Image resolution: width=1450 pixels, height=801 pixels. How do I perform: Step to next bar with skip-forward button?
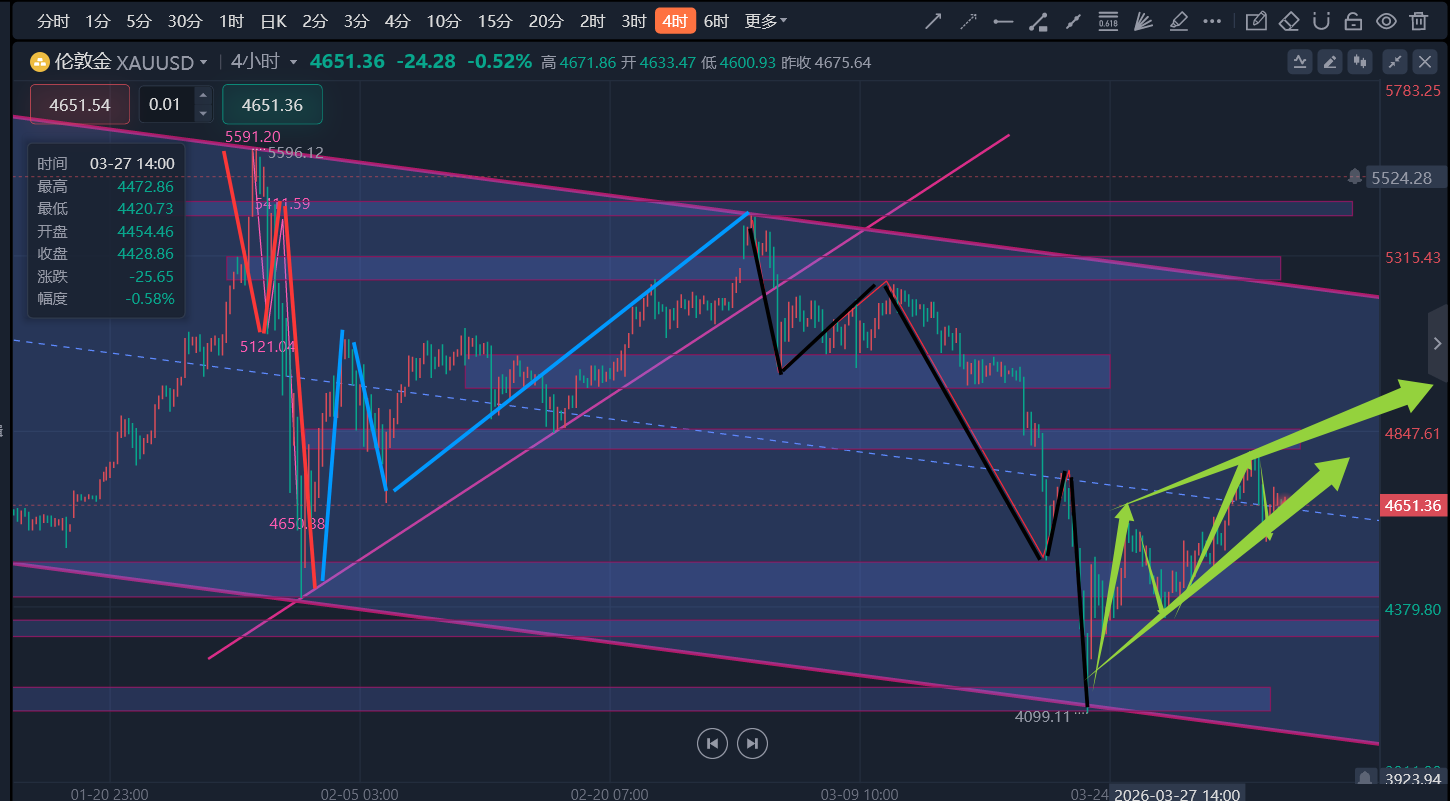[x=752, y=743]
